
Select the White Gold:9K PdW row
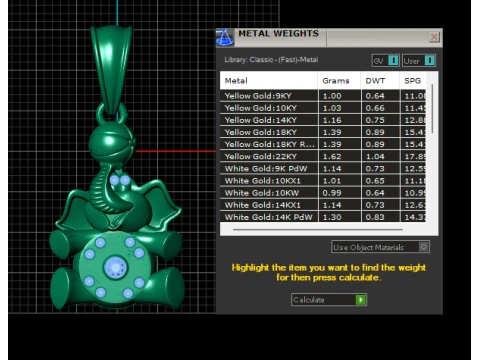click(323, 169)
